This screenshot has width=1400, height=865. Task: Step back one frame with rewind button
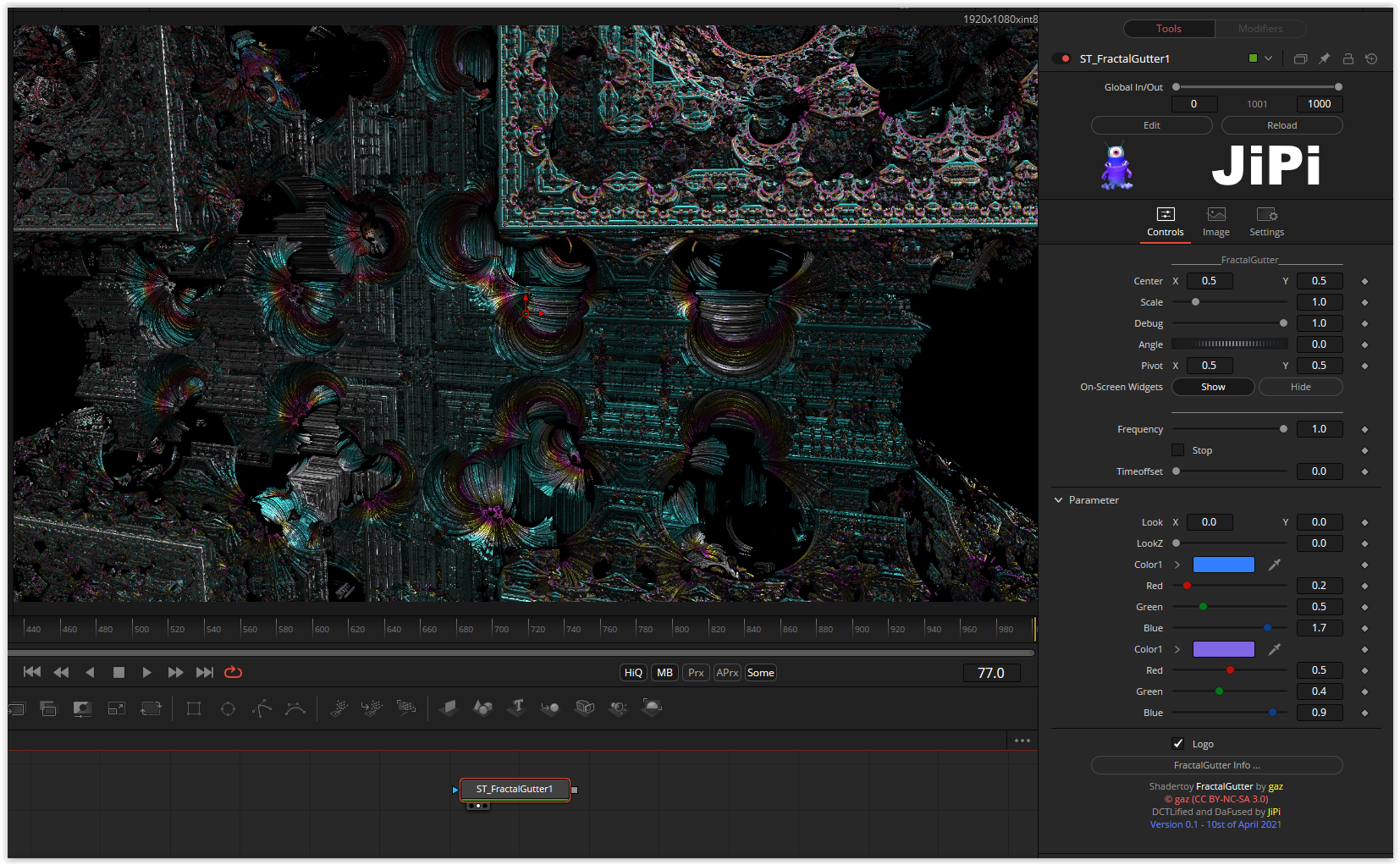(x=61, y=672)
